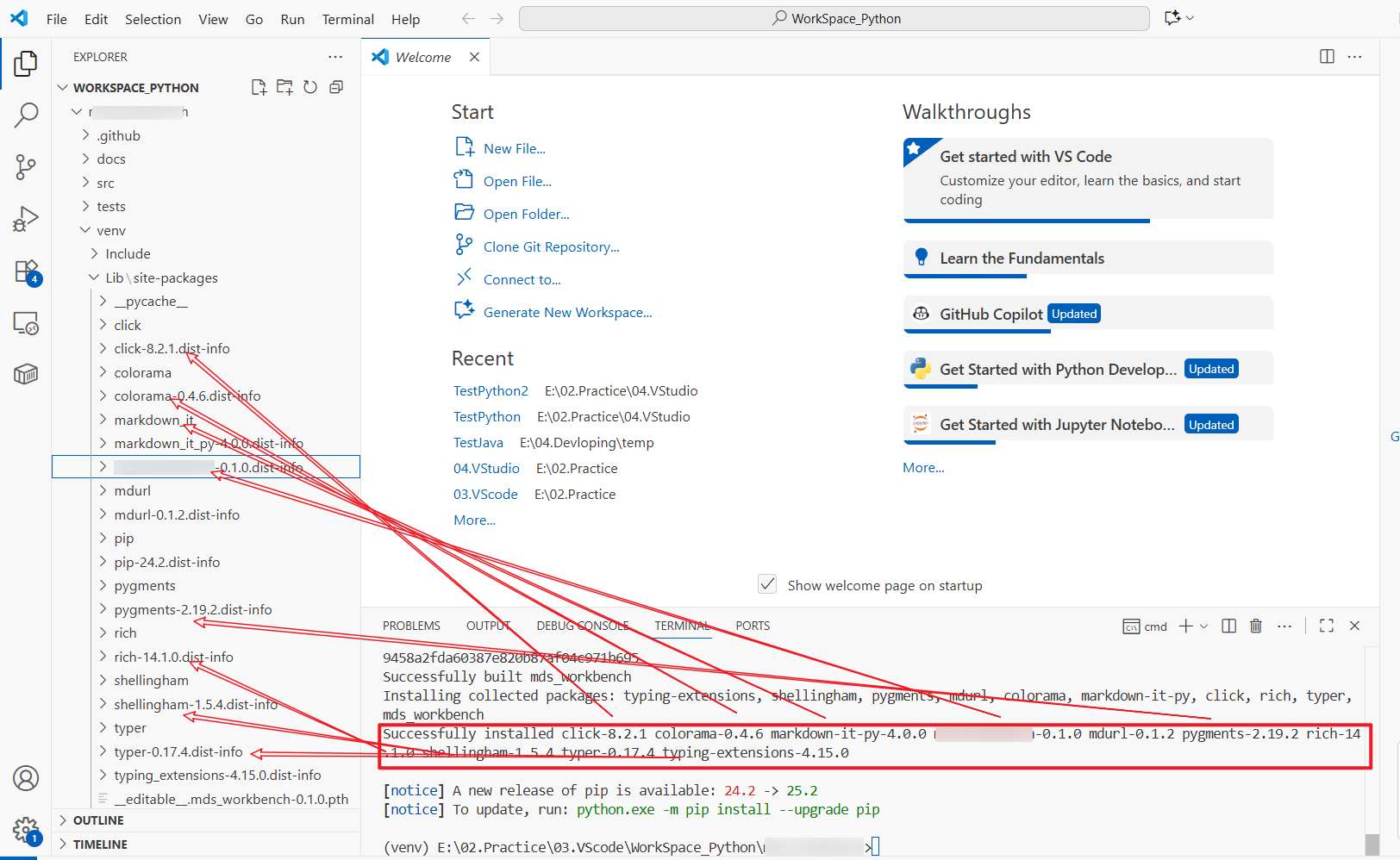Open the Accounts icon
The width and height of the screenshot is (1400, 860).
pyautogui.click(x=26, y=778)
